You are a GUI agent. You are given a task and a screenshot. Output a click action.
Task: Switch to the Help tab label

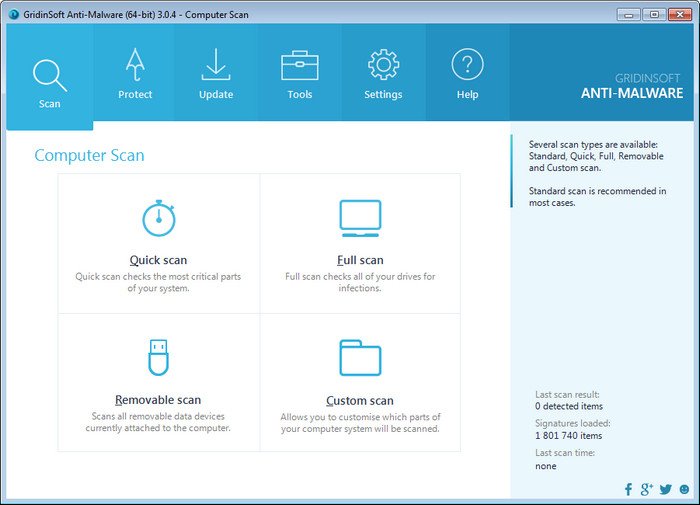467,95
